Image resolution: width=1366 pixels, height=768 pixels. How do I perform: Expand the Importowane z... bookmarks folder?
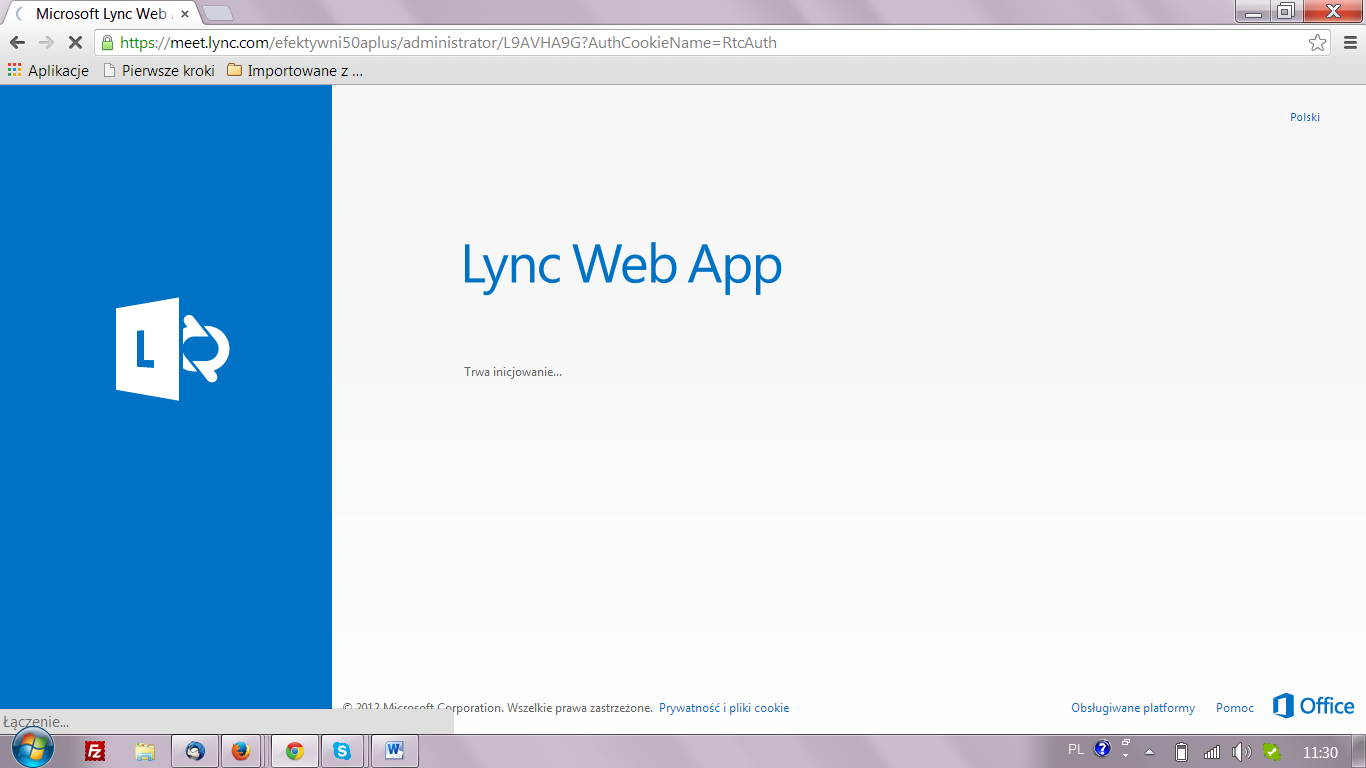pyautogui.click(x=295, y=70)
